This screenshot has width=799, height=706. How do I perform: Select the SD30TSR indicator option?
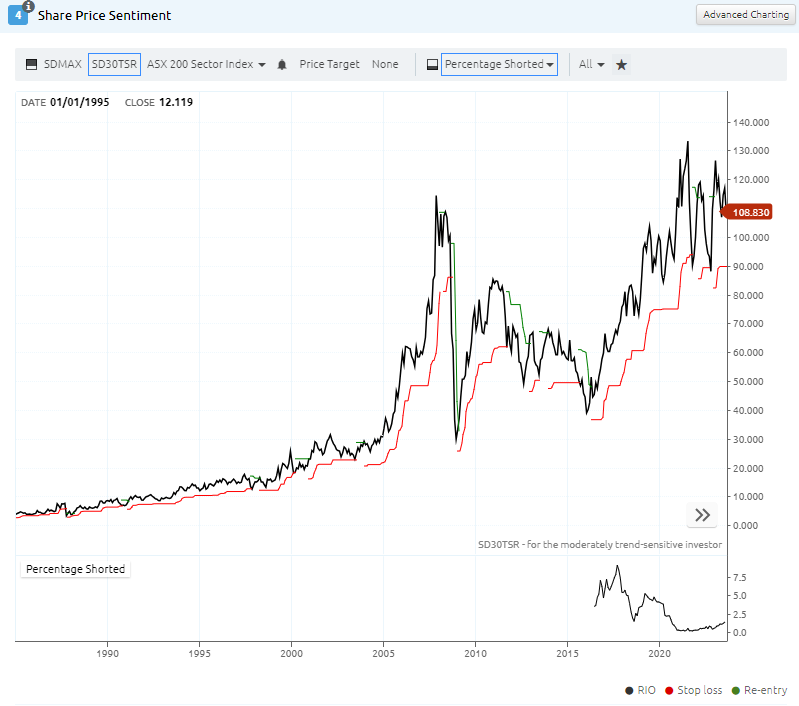tap(114, 64)
